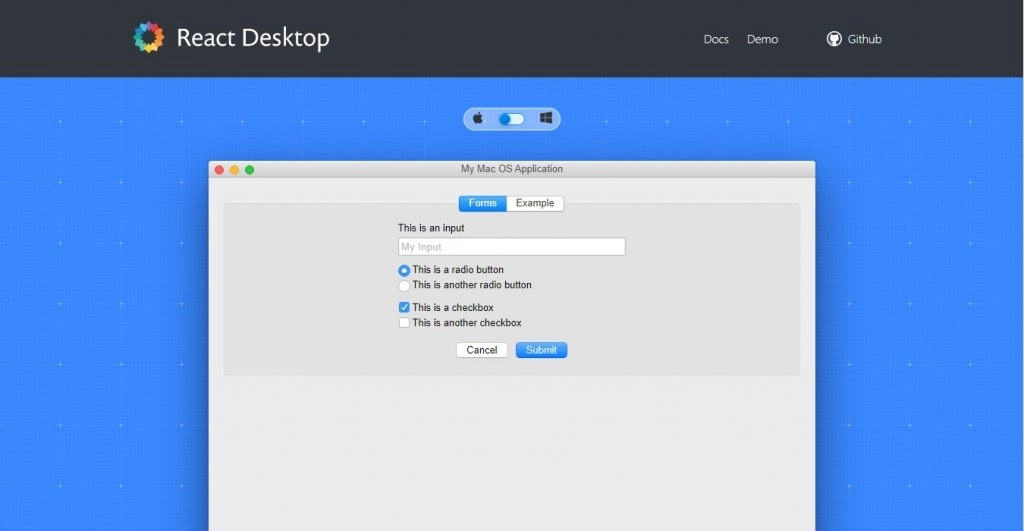Uncheck 'This is a checkbox'
Image resolution: width=1024 pixels, height=531 pixels.
pos(404,307)
